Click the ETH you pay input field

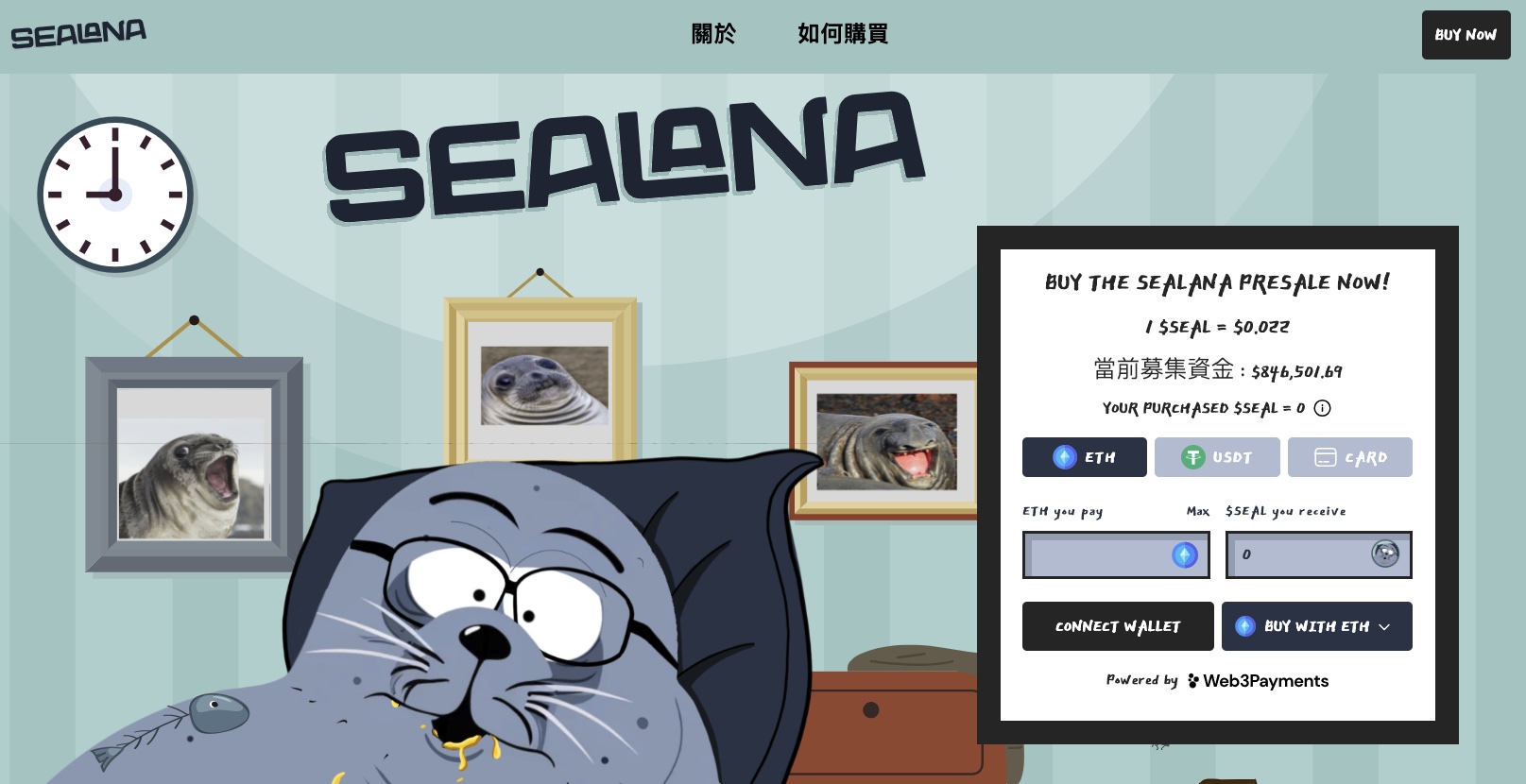click(1116, 554)
